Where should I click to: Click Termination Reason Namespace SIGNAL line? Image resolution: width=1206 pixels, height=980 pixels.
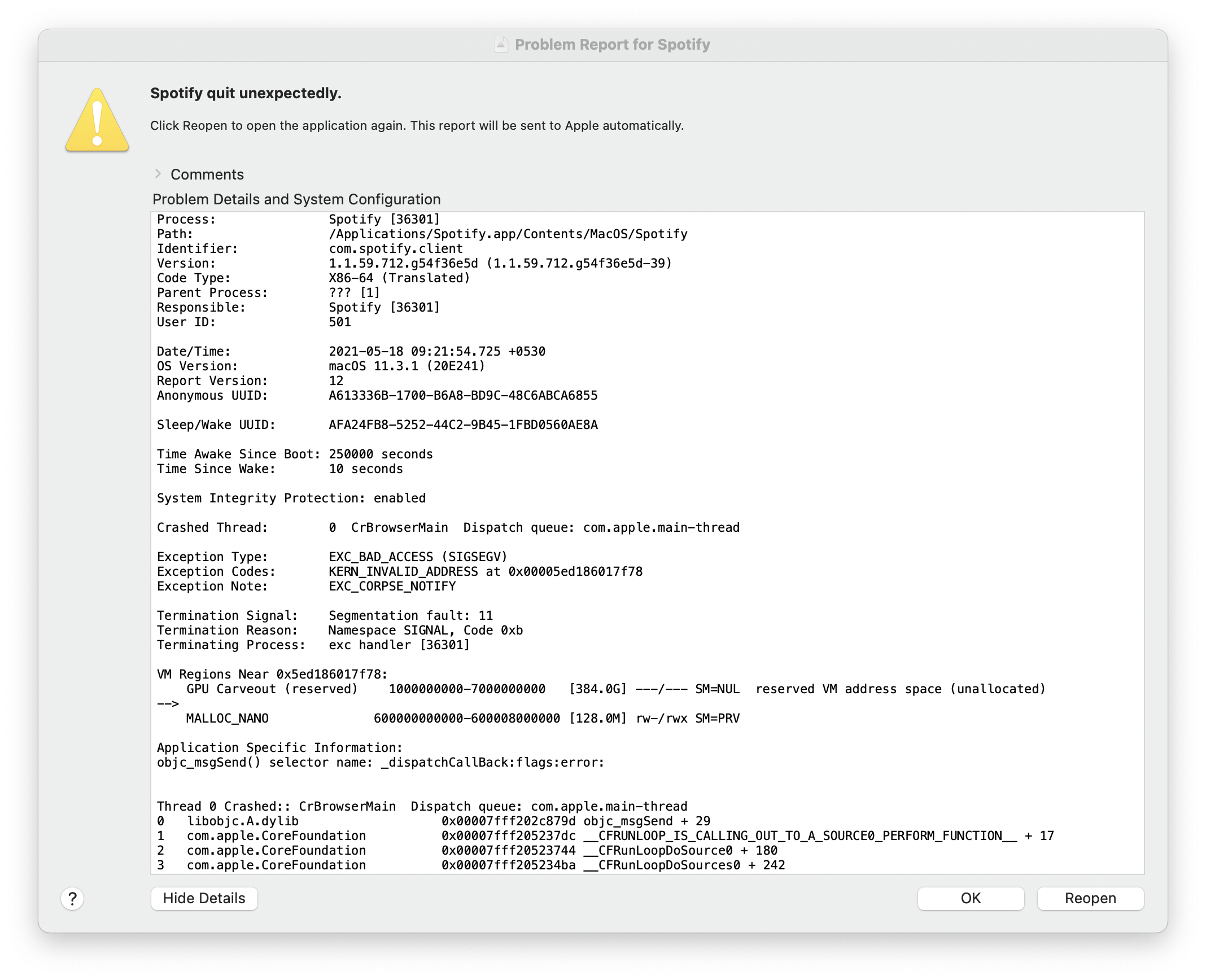(340, 630)
